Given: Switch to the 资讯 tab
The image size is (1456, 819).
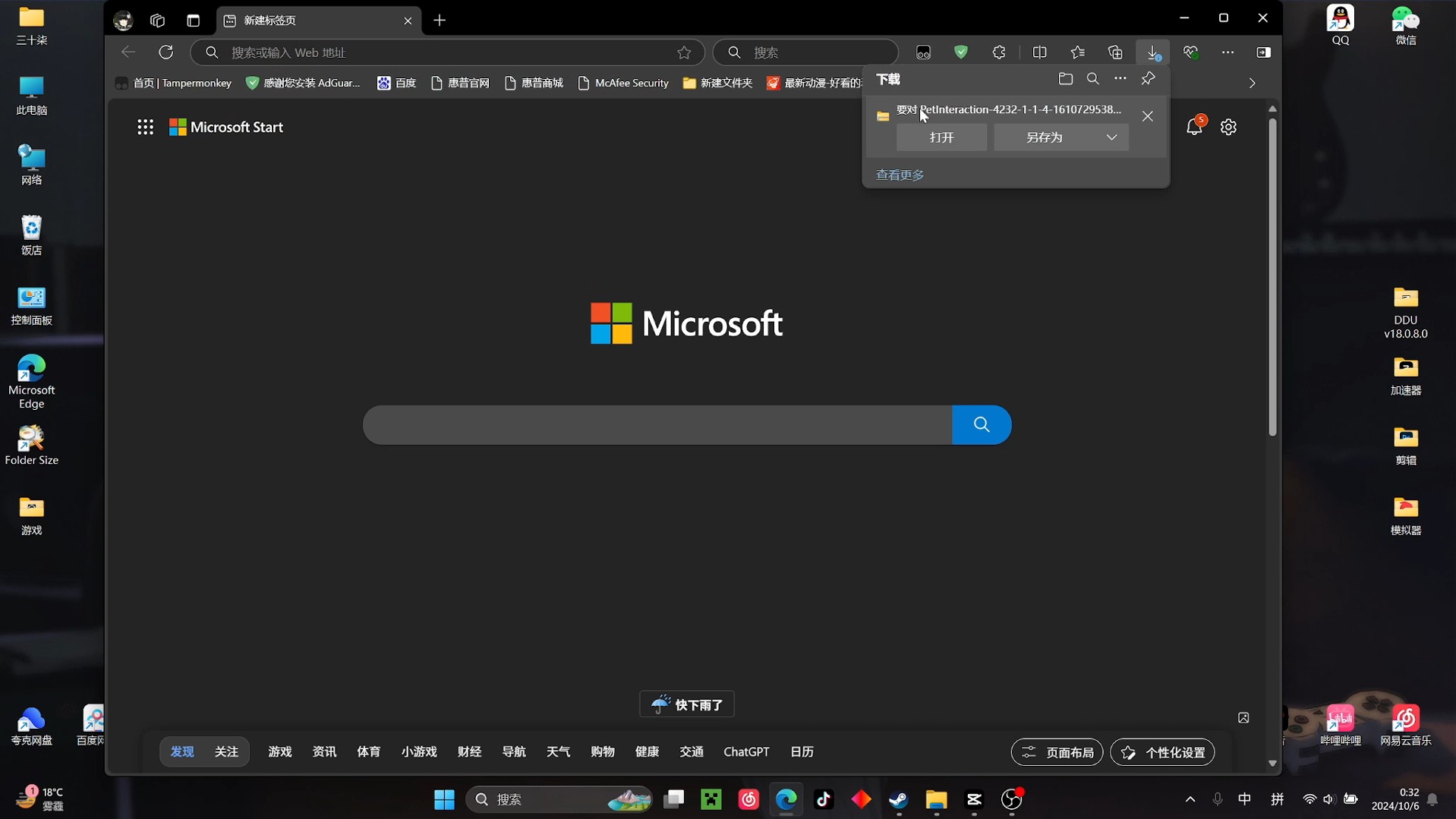Looking at the screenshot, I should (324, 751).
